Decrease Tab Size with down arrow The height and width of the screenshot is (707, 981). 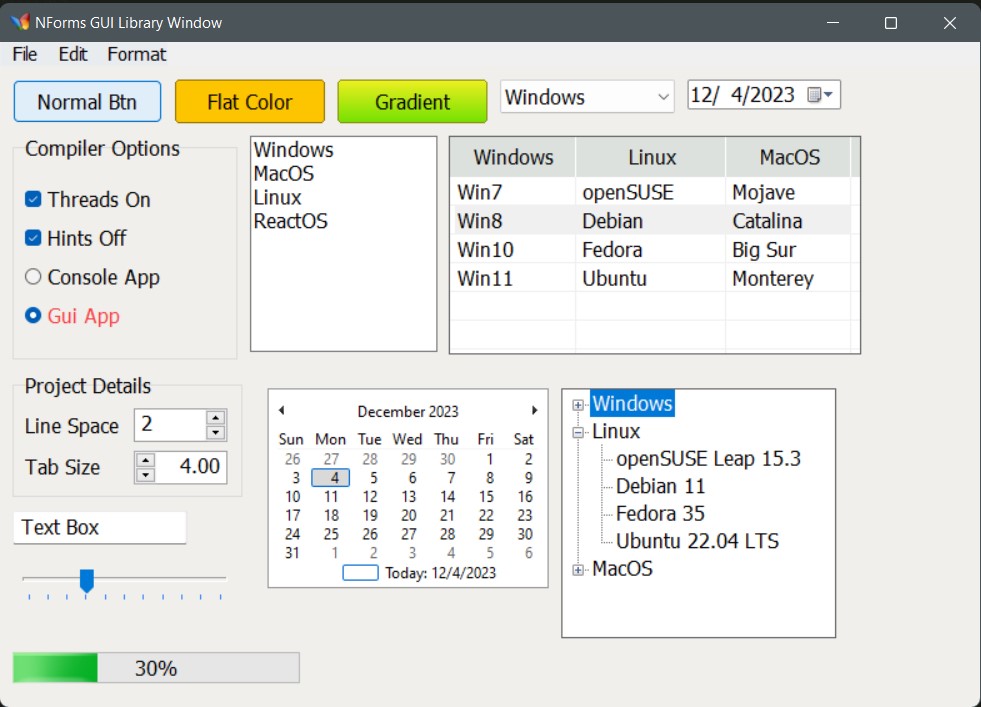click(145, 475)
